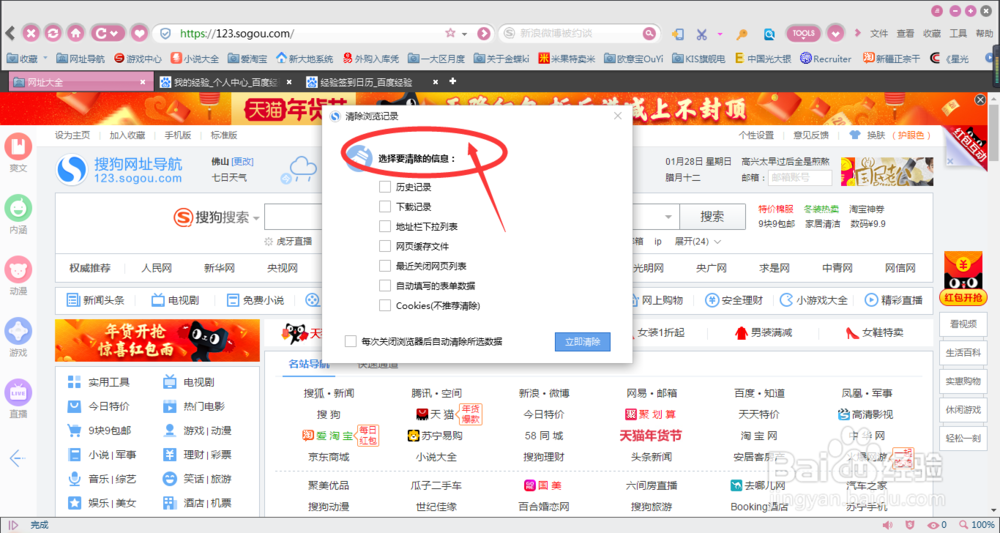This screenshot has height=533, width=1000.
Task: Click the 100% zoom level in status bar
Action: 983,525
